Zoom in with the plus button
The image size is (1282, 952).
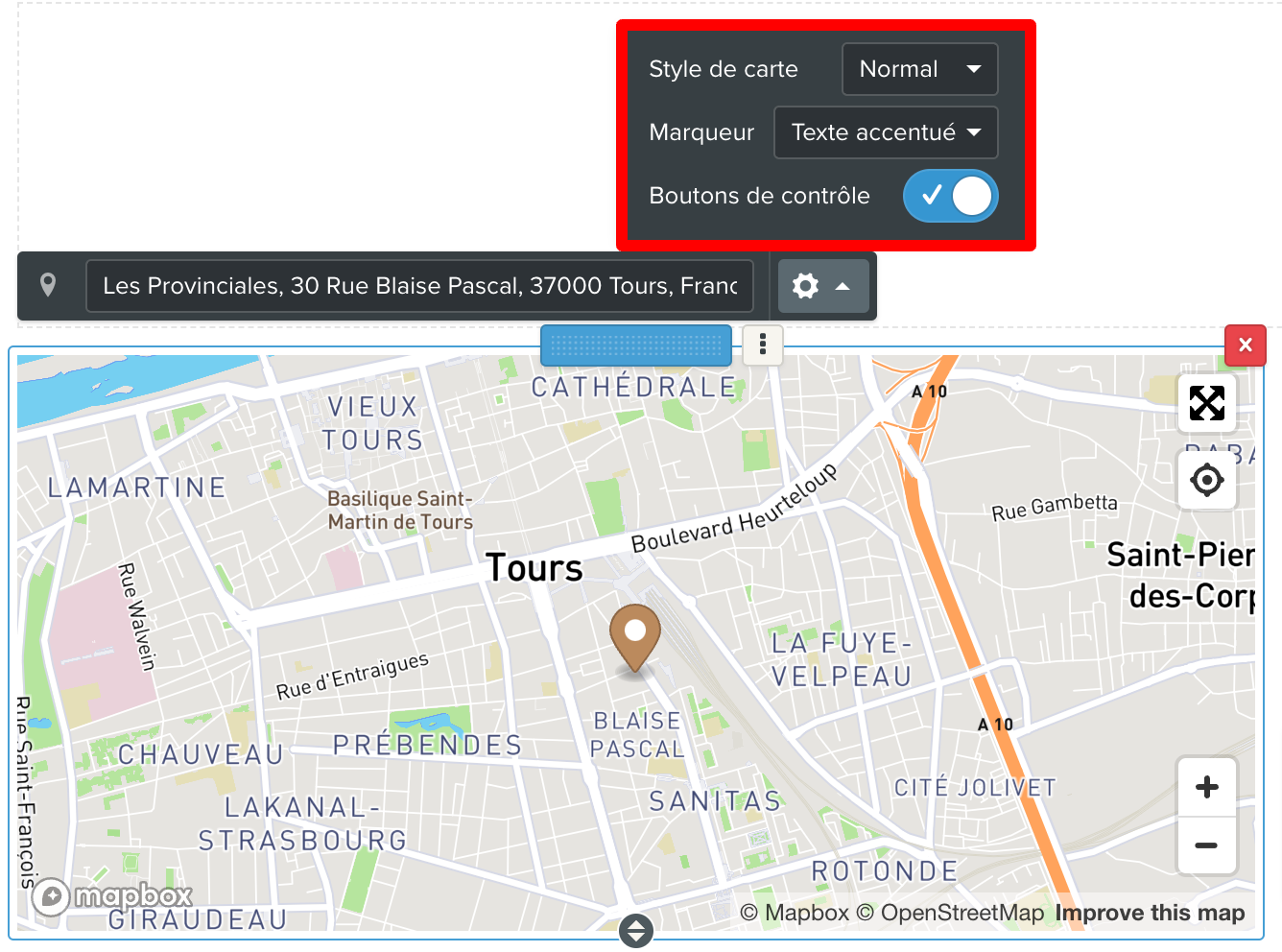[1206, 787]
